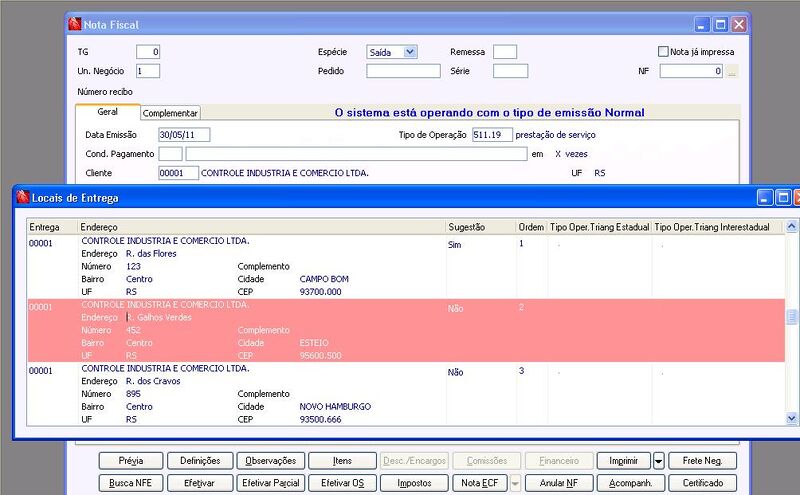Select highlighted address 'R. Galhos Verdes'
Viewport: 800px width, 495px height.
click(159, 317)
